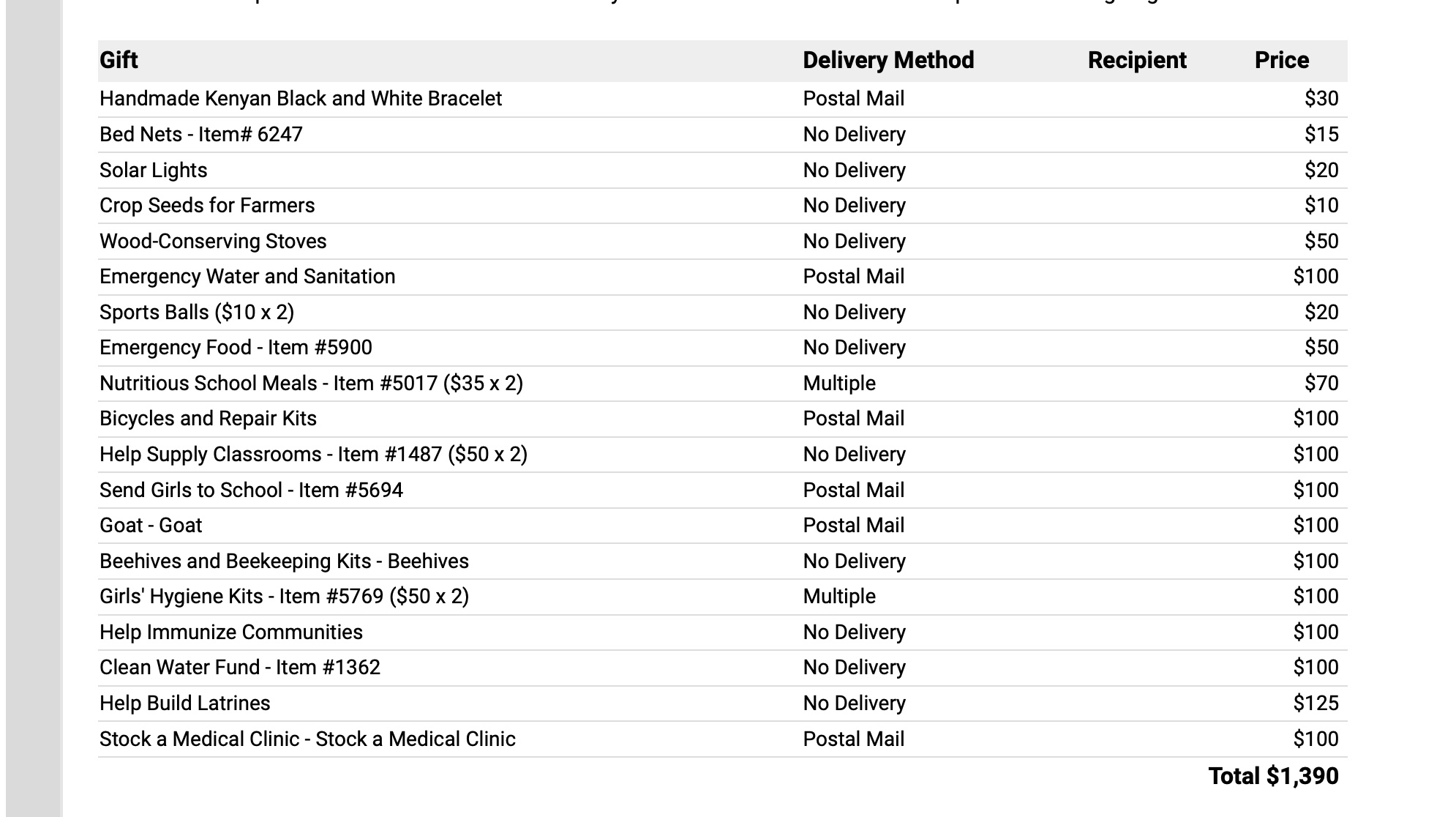Viewport: 1456px width, 817px height.
Task: Select the Solar Lights gift name
Action: (153, 171)
